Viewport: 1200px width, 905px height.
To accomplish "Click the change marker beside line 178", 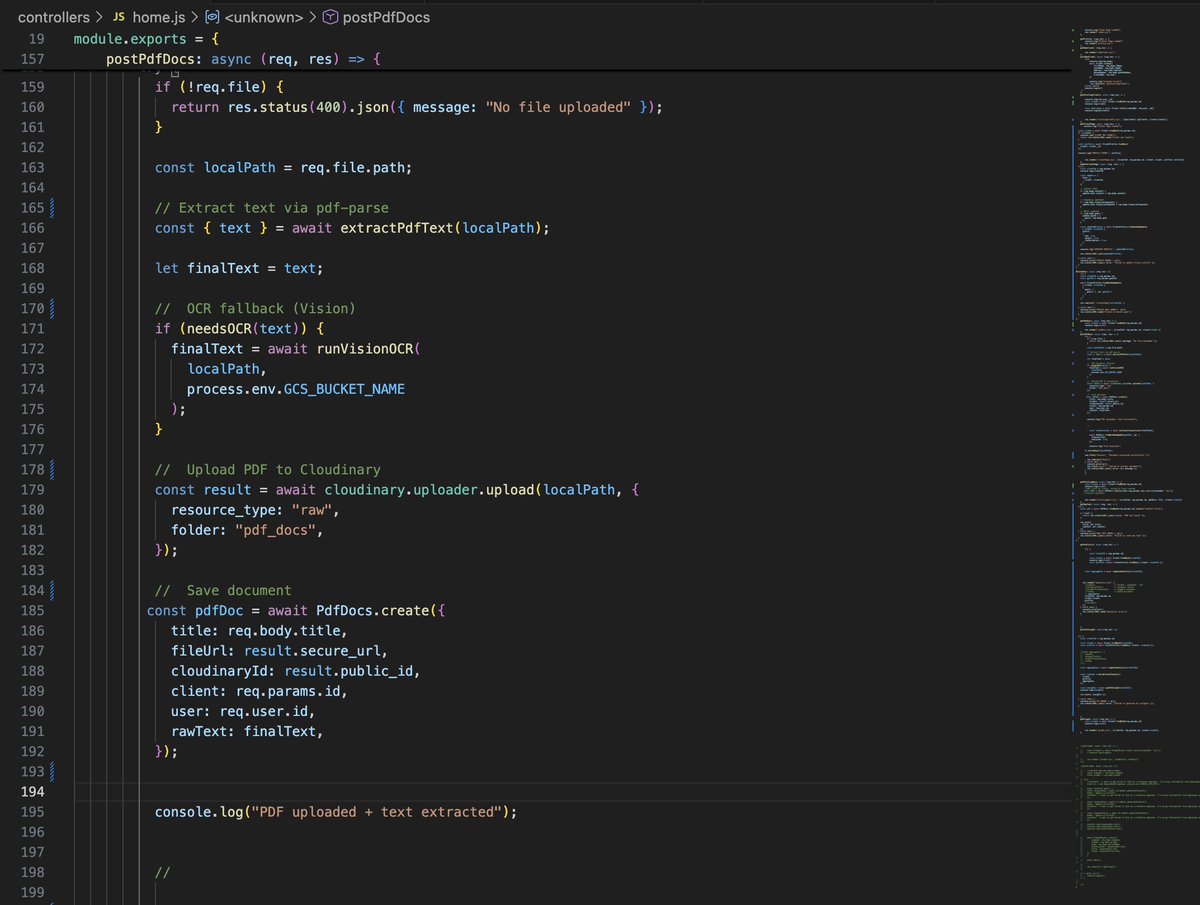I will [51, 469].
